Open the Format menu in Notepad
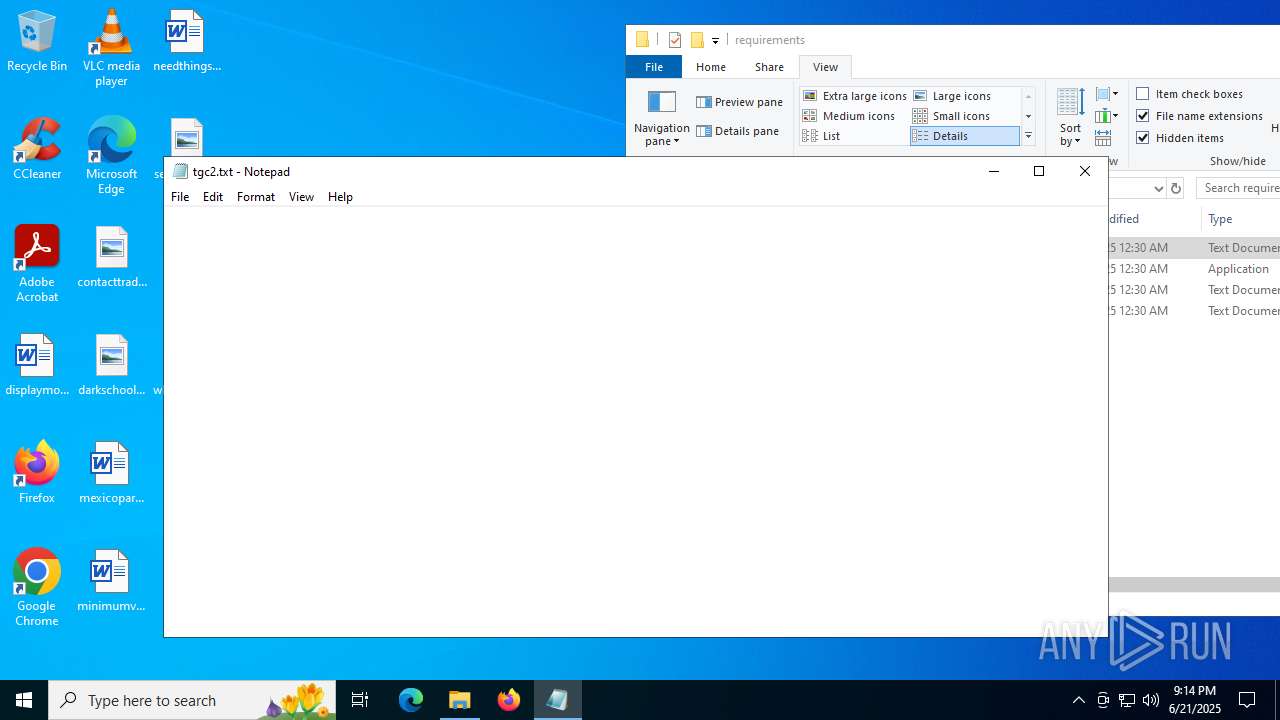Image resolution: width=1280 pixels, height=720 pixels. click(256, 197)
